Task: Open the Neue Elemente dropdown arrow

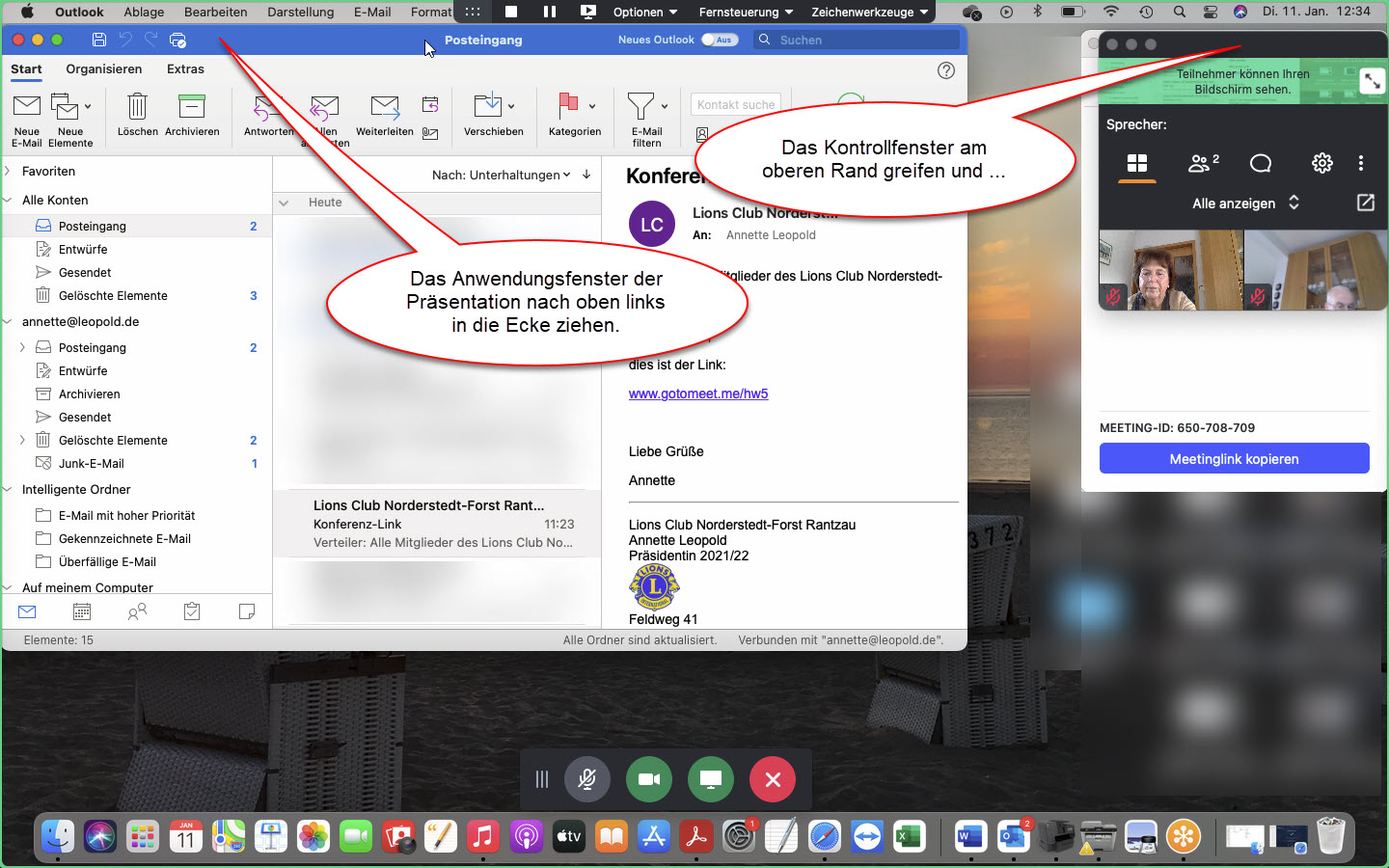Action: [88, 106]
